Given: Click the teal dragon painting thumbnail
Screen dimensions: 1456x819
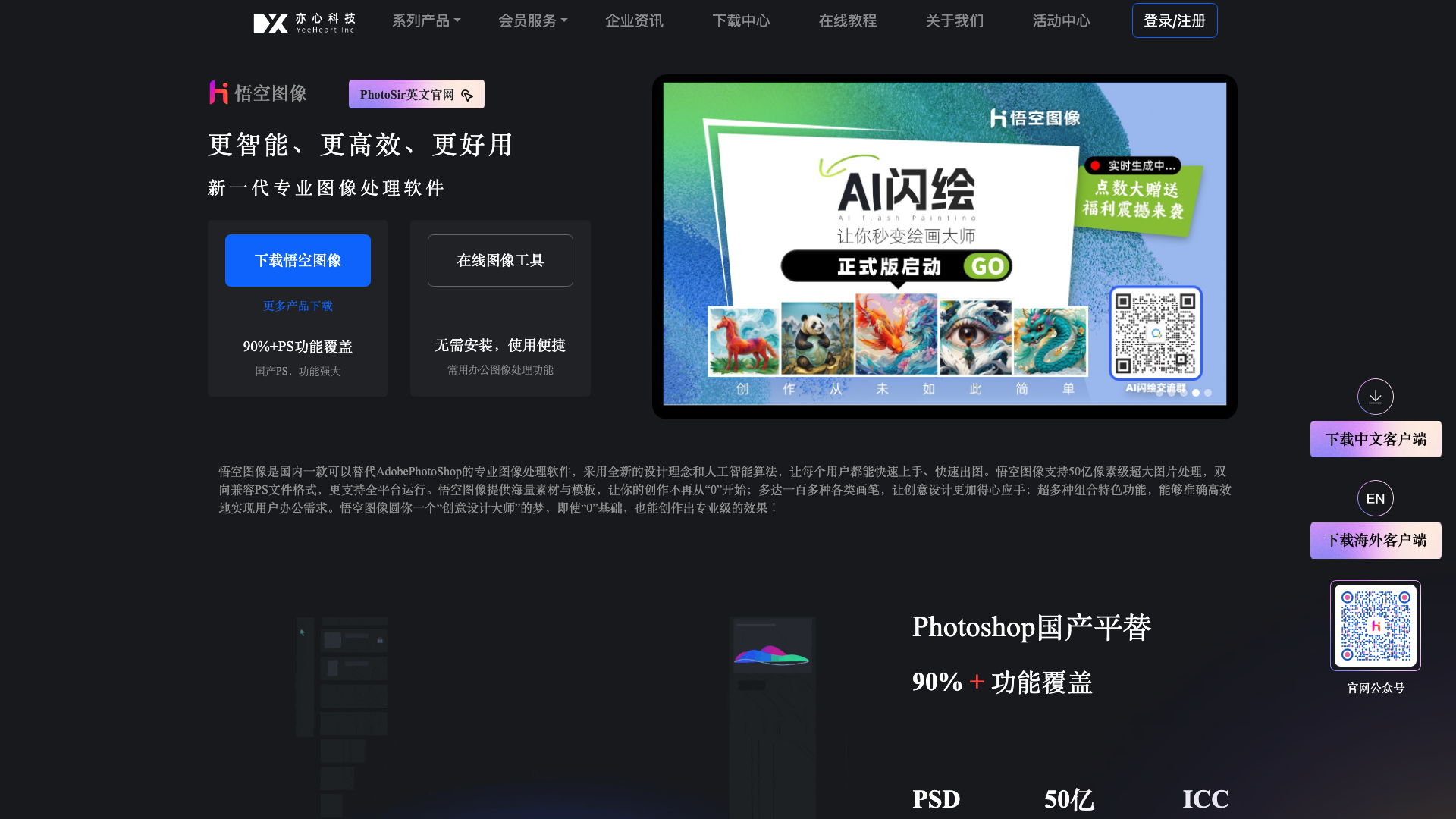Looking at the screenshot, I should pyautogui.click(x=1050, y=341).
